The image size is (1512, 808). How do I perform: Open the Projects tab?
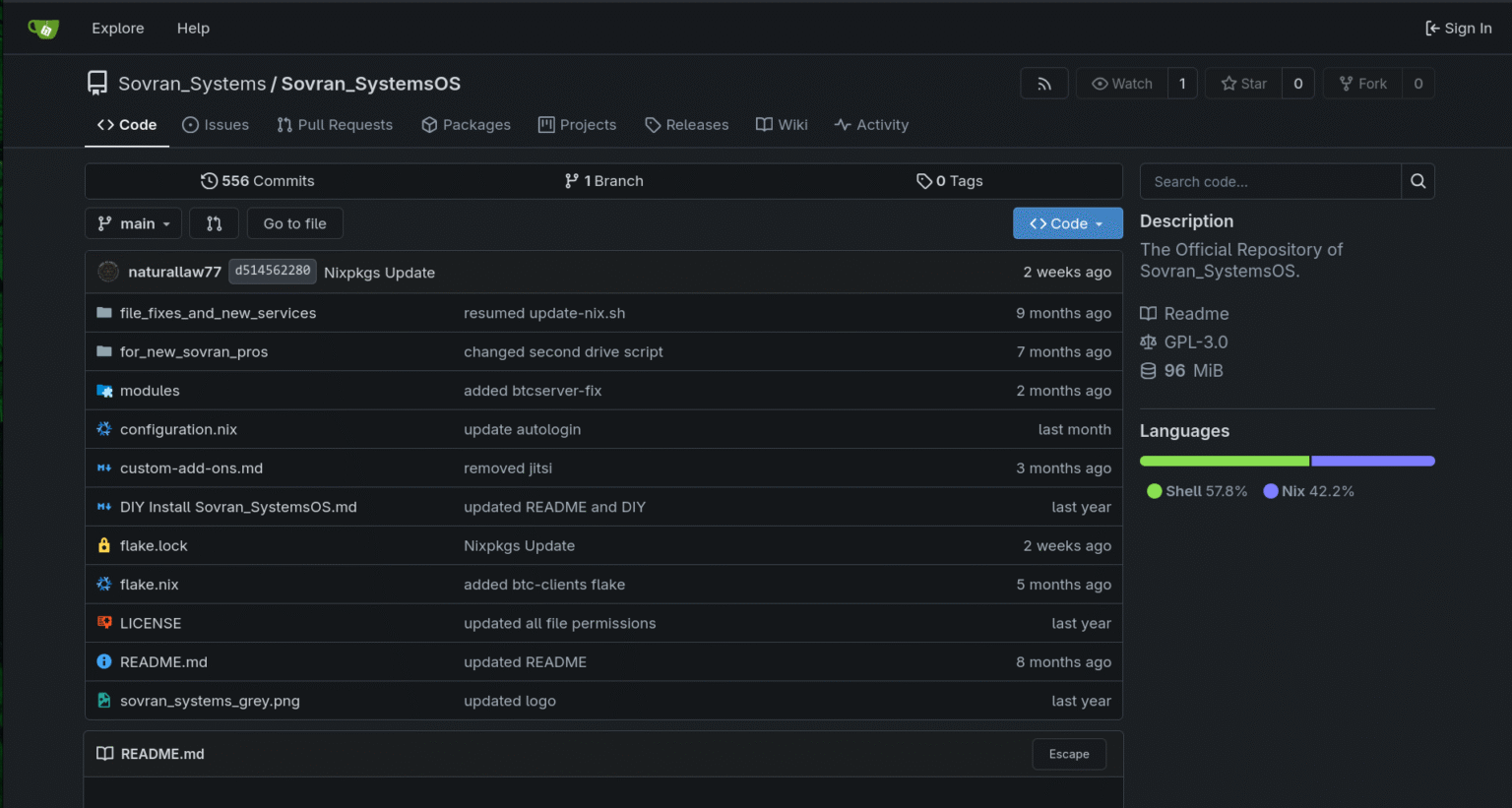[x=577, y=125]
